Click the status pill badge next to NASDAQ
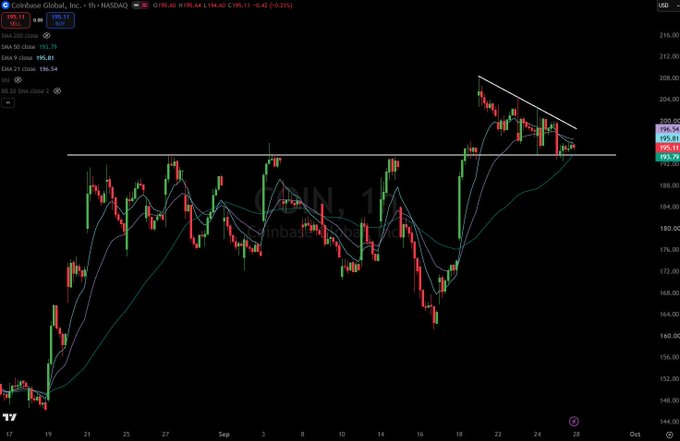This screenshot has width=680, height=441. [x=140, y=5]
